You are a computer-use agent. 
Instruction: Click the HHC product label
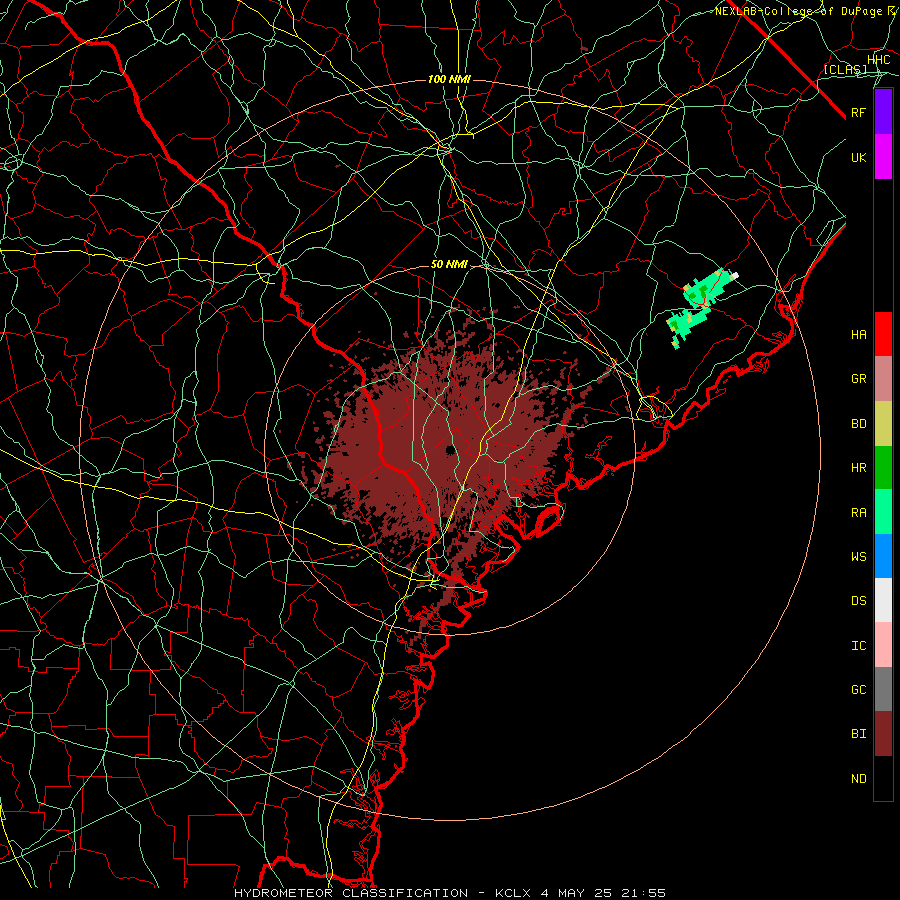point(878,60)
